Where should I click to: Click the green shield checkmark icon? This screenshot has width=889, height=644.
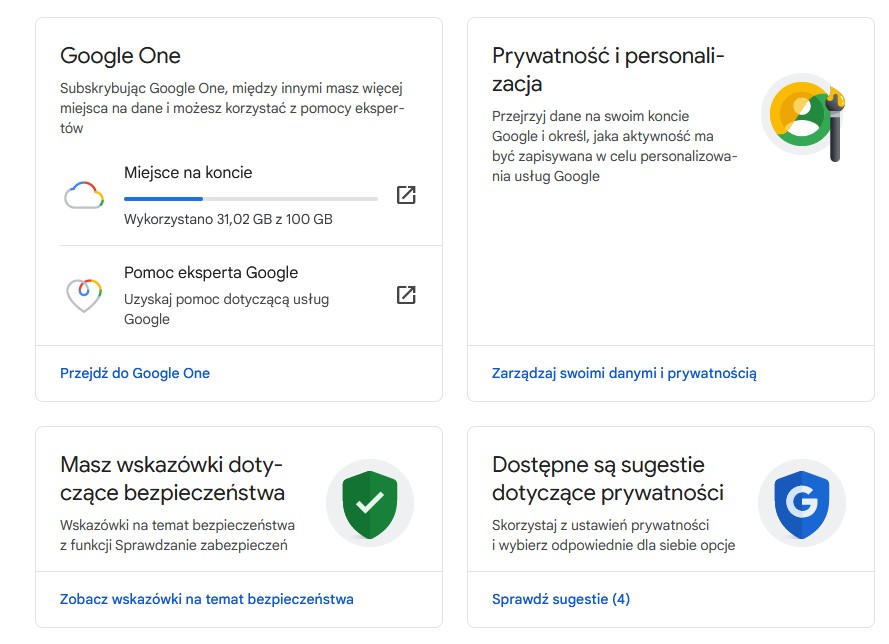[x=370, y=502]
